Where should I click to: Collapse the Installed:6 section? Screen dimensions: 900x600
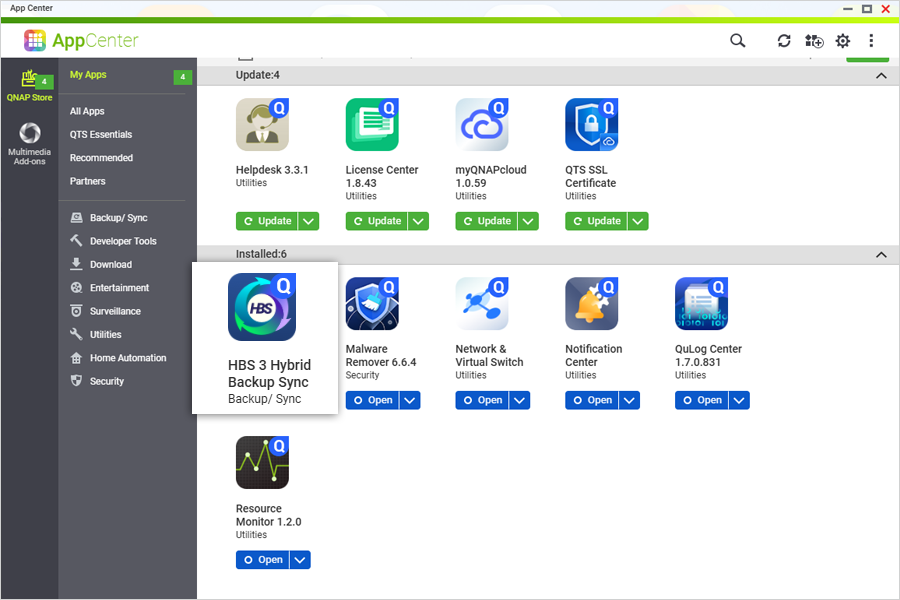click(881, 255)
